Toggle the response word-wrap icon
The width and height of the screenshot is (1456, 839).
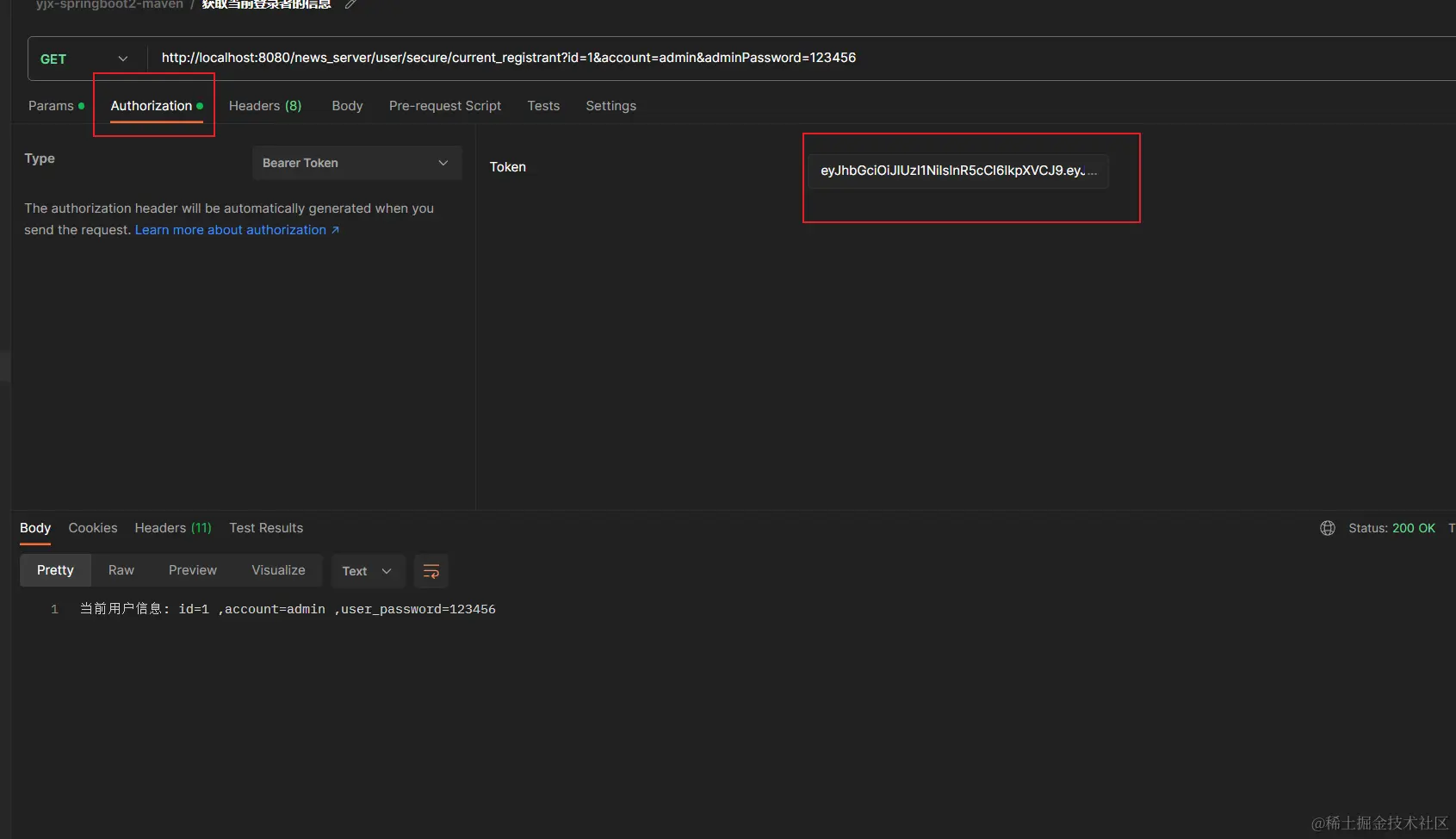click(431, 571)
